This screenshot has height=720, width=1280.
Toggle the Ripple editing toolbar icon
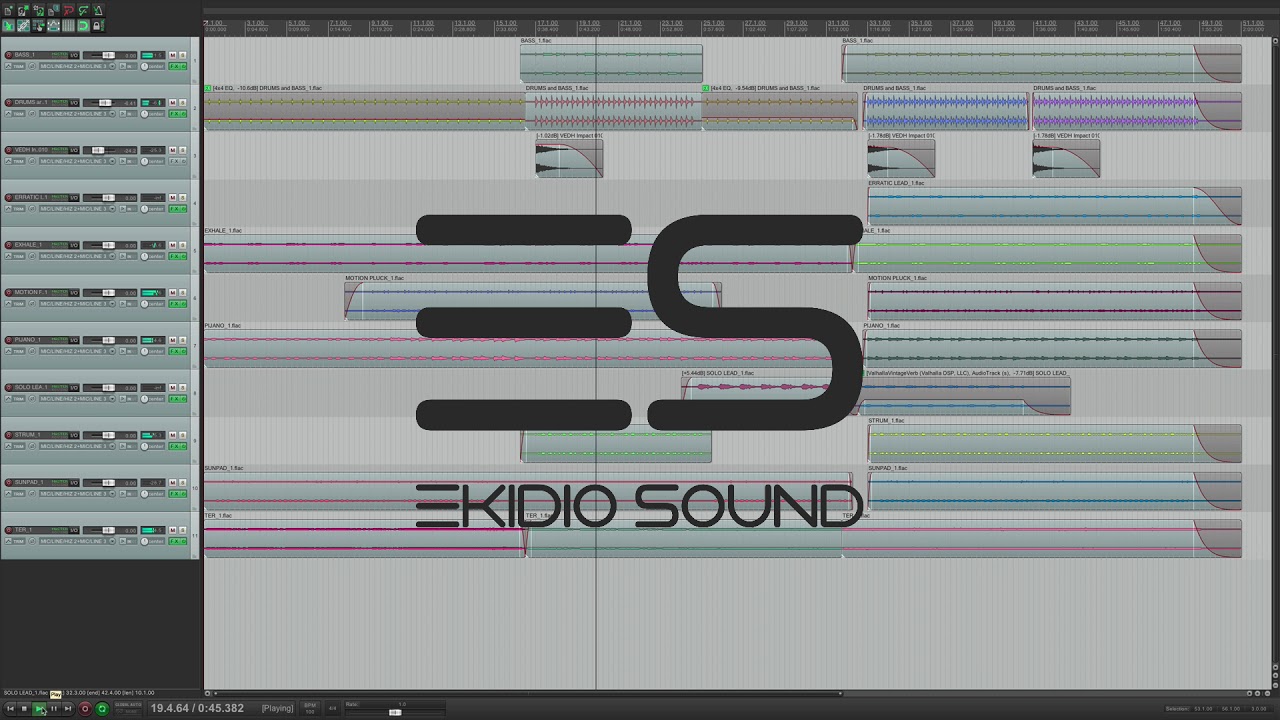click(x=38, y=25)
